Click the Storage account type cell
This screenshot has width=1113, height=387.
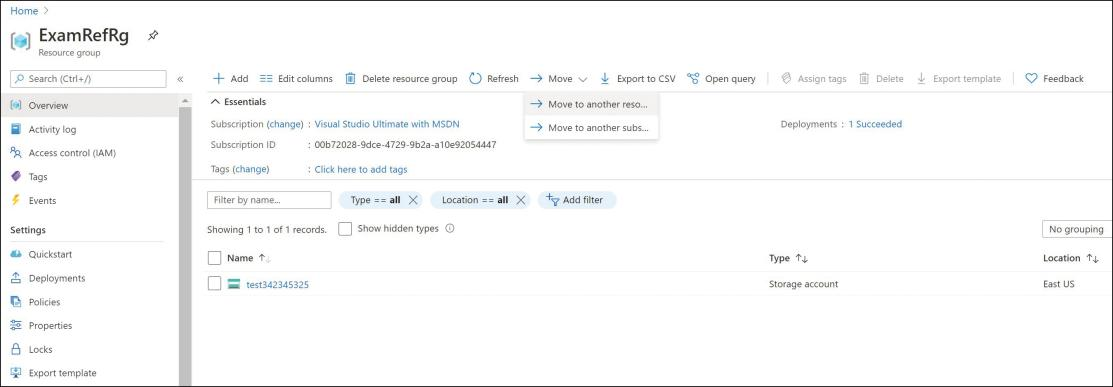pyautogui.click(x=804, y=284)
